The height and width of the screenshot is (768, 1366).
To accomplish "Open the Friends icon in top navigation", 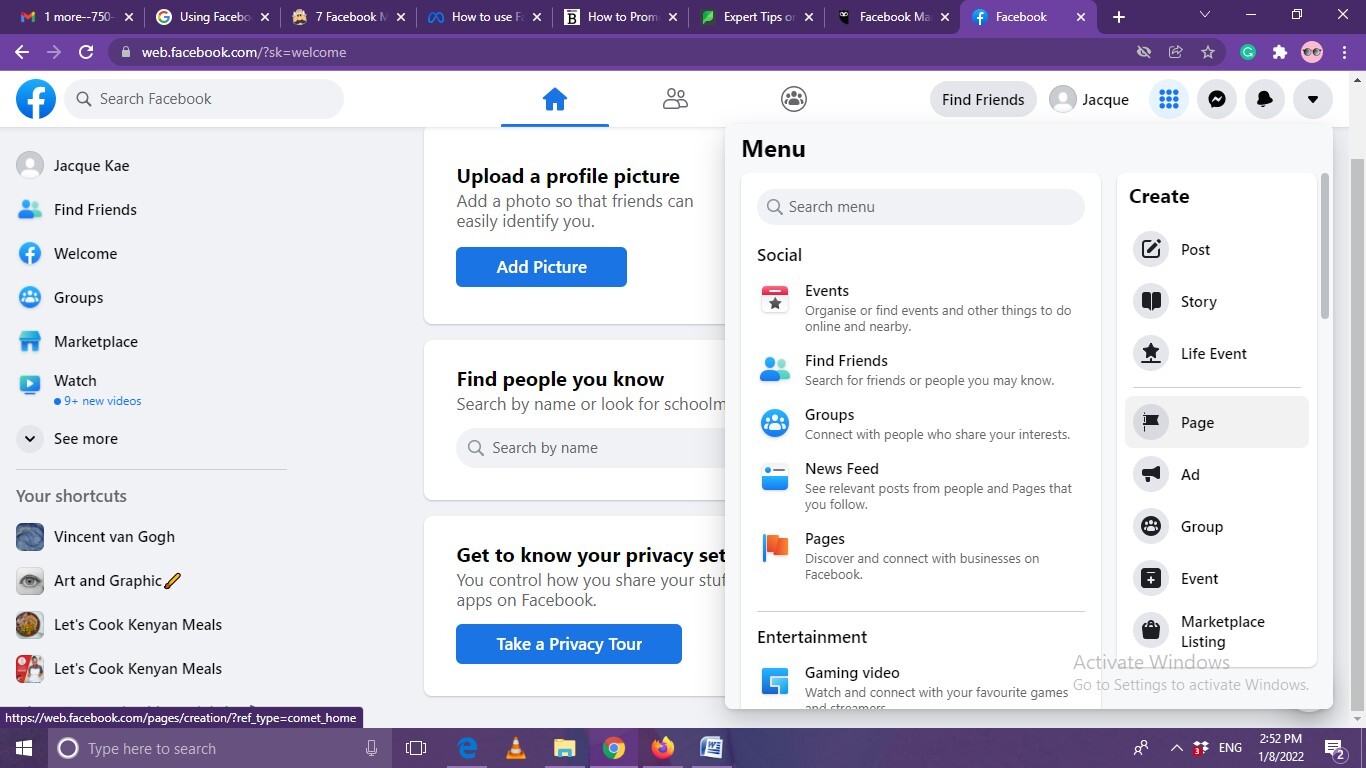I will pos(675,99).
